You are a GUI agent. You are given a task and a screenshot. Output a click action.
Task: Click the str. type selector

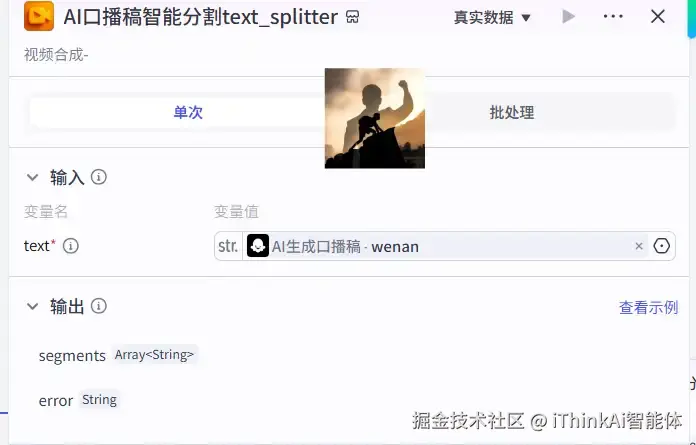[x=228, y=246]
